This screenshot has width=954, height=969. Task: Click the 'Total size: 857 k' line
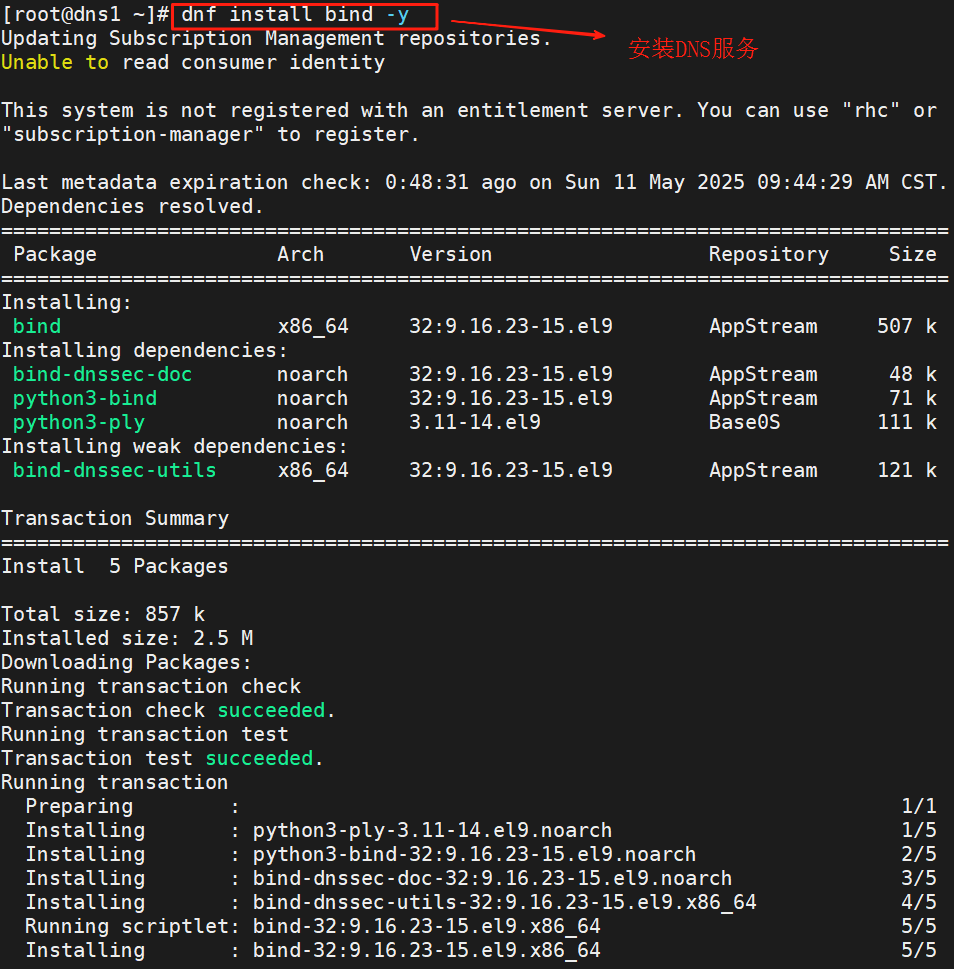(103, 615)
